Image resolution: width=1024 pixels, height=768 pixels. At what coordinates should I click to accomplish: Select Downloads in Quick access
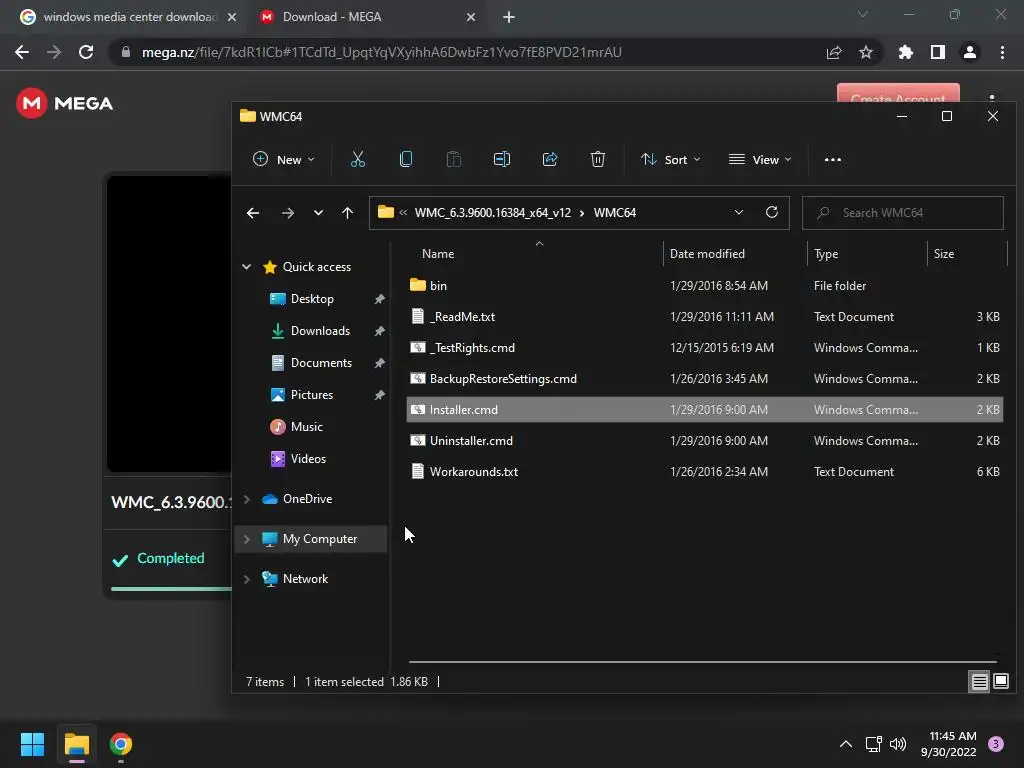(320, 331)
